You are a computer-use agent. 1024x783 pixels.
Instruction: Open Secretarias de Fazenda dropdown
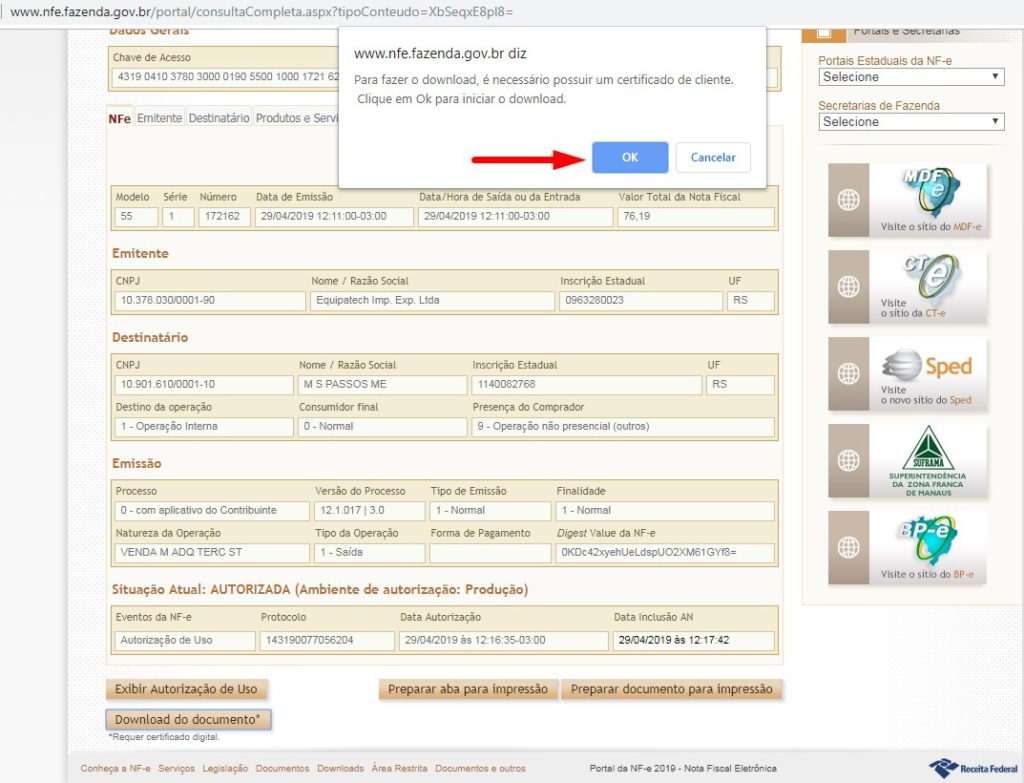(910, 122)
